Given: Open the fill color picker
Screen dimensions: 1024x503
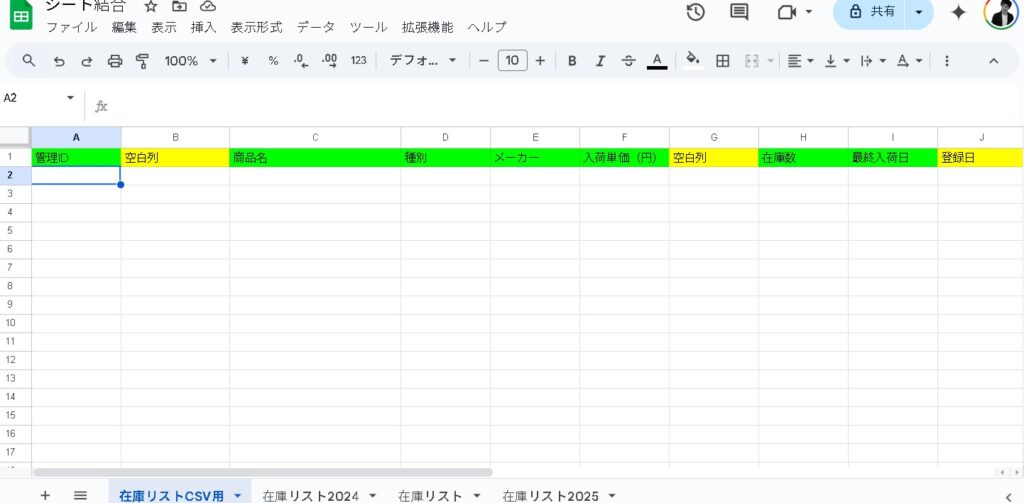Looking at the screenshot, I should [x=692, y=61].
